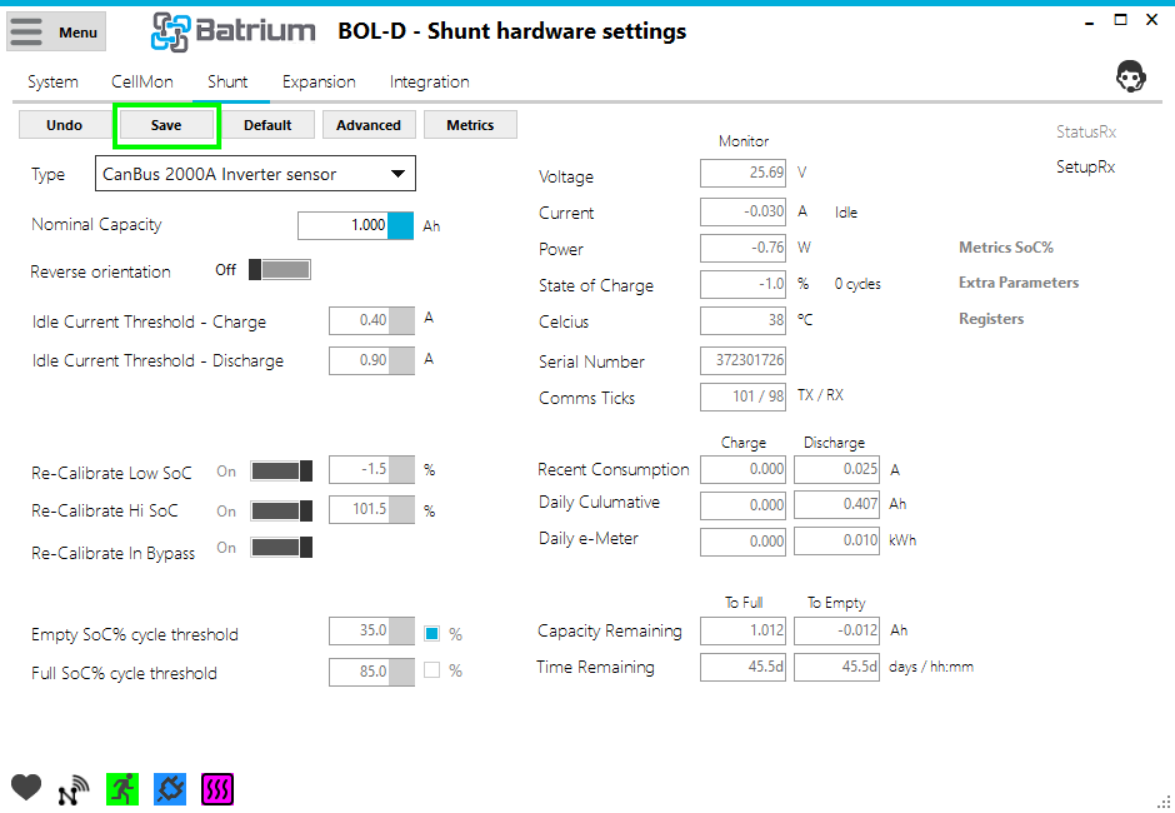Click the network signal status icon
The image size is (1175, 813).
[x=73, y=790]
